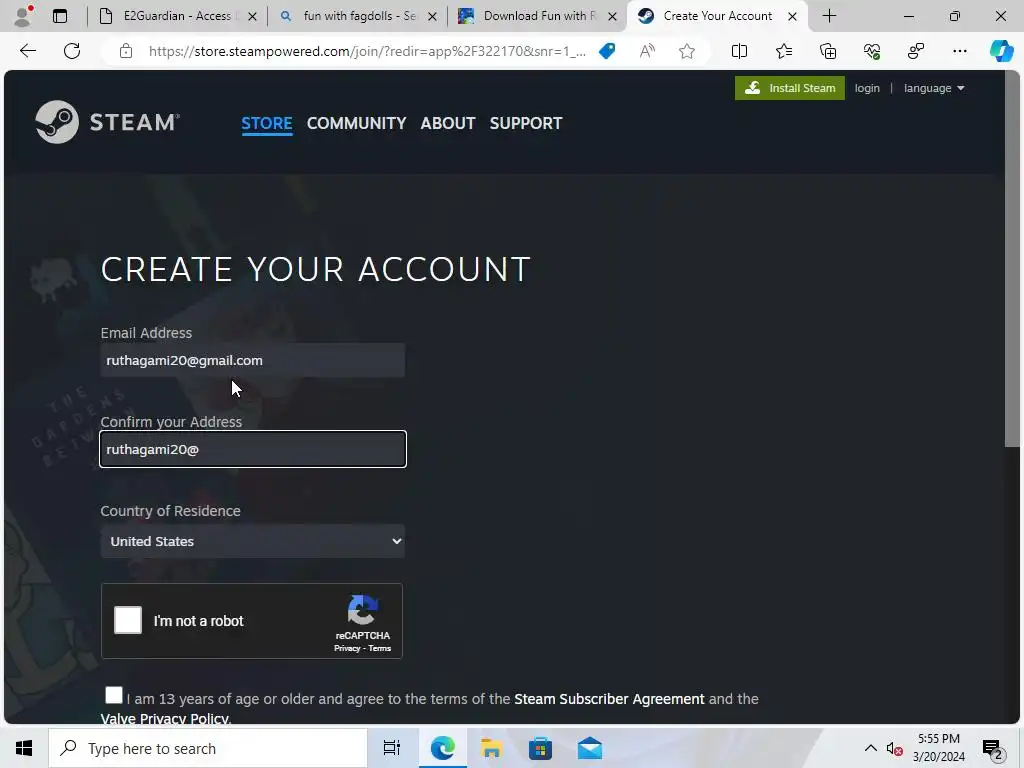Add this page to favorites with the star icon

(x=686, y=51)
